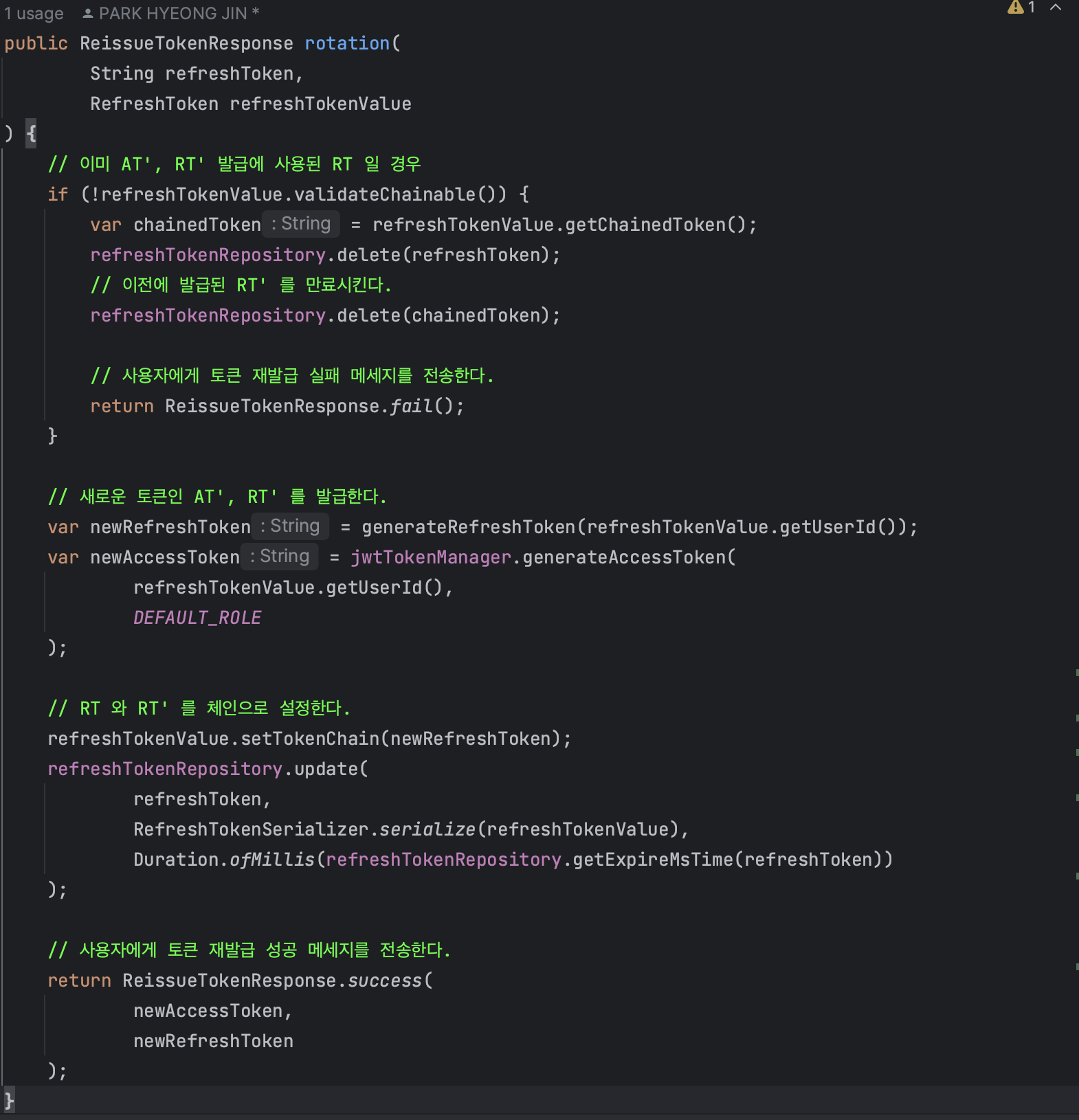
Task: Click ReissueTokenResponse return type in signature
Action: 186,43
